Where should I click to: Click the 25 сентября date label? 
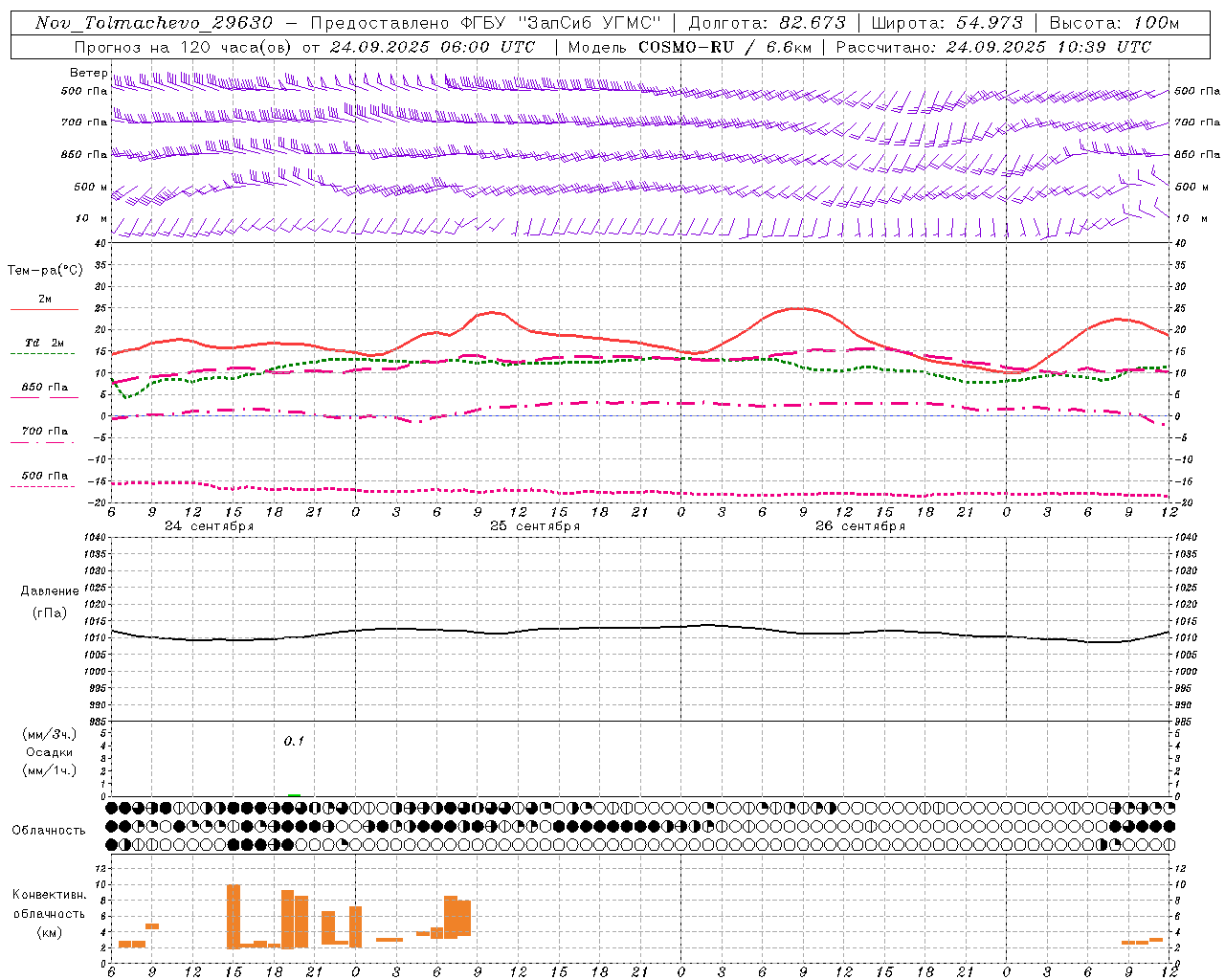pyautogui.click(x=535, y=526)
